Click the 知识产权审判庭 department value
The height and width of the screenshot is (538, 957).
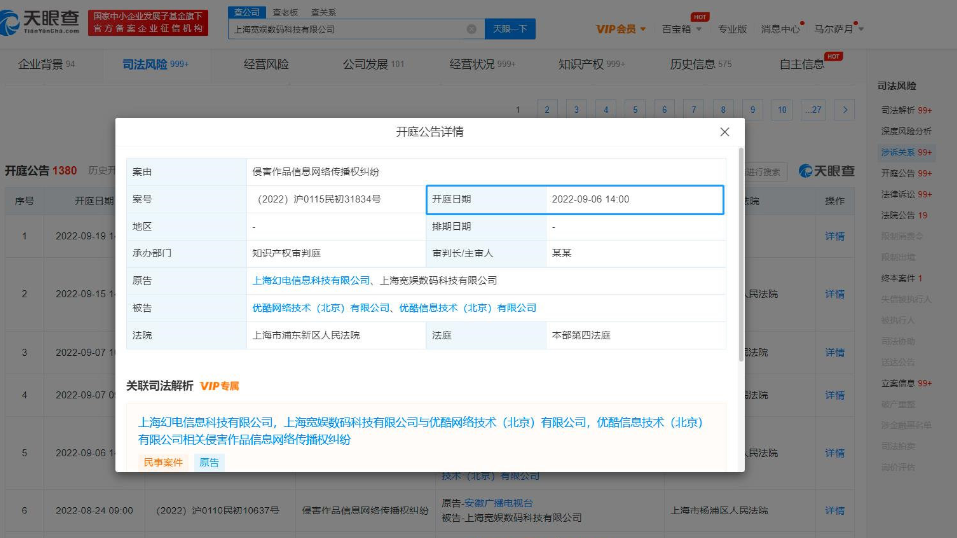click(x=286, y=253)
